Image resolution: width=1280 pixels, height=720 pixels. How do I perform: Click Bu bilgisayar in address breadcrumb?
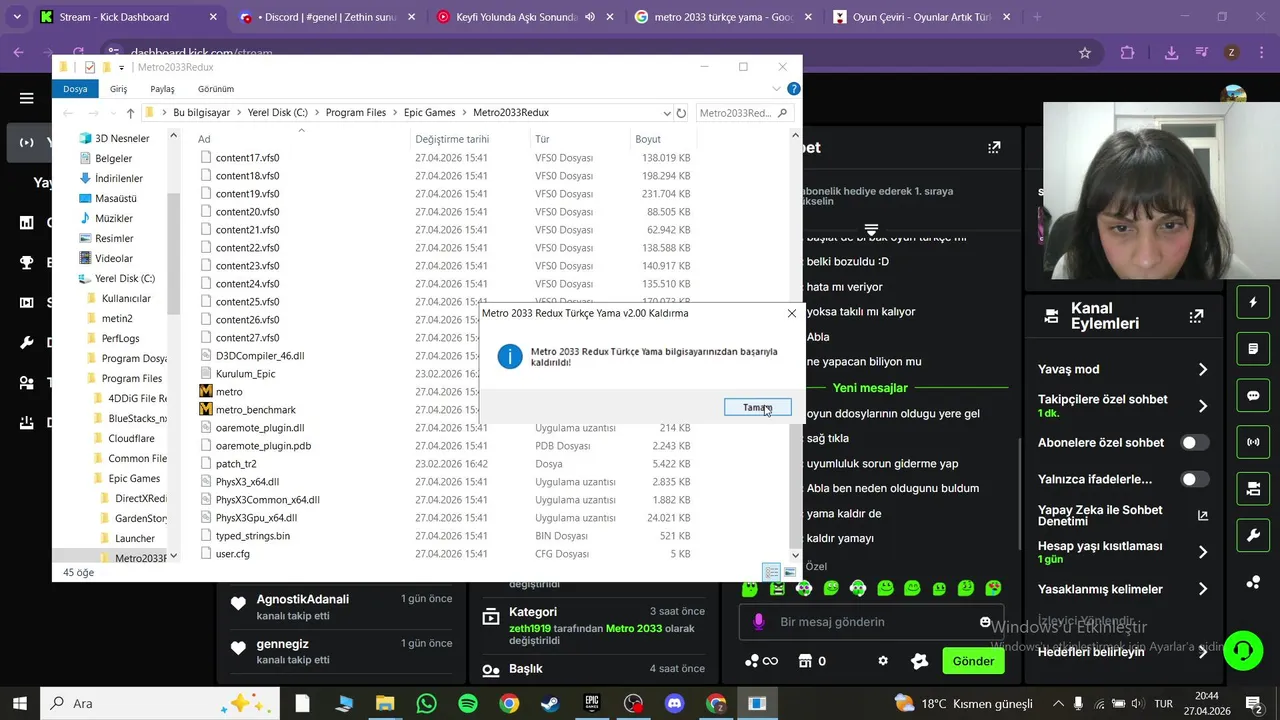click(x=202, y=113)
